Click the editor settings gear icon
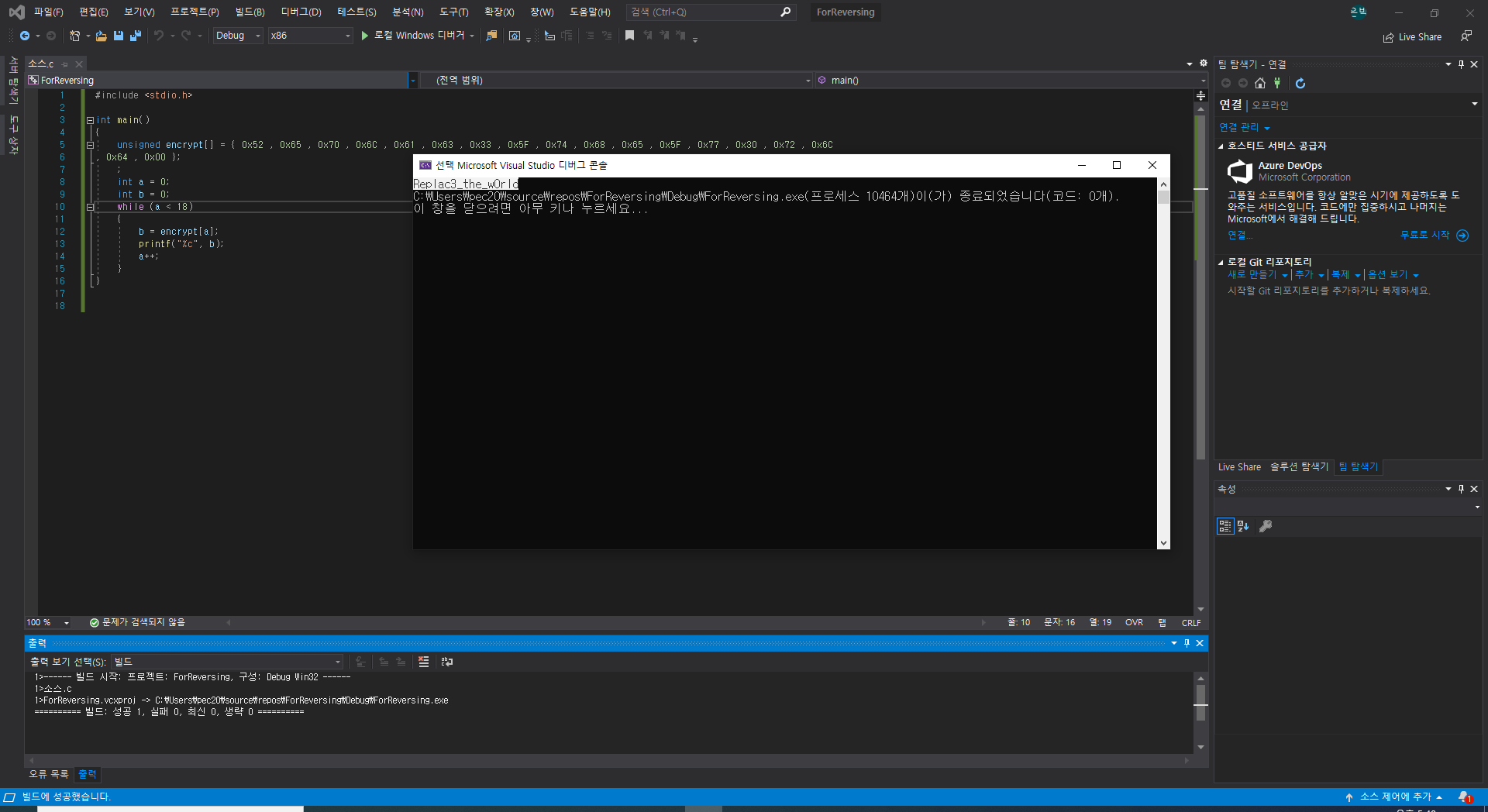Viewport: 1488px width, 812px height. pos(1204,64)
